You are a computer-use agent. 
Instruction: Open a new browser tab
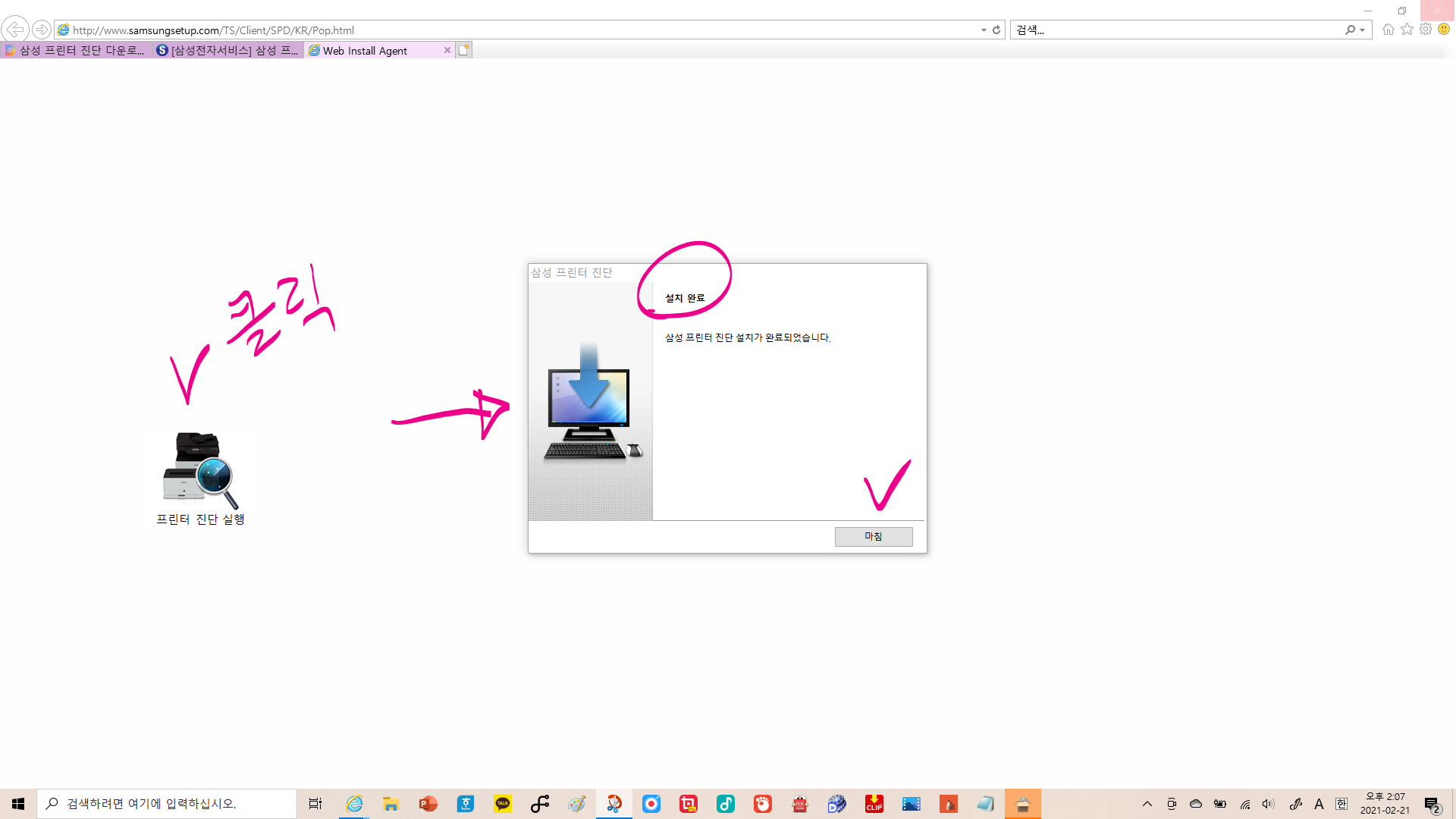pyautogui.click(x=464, y=50)
